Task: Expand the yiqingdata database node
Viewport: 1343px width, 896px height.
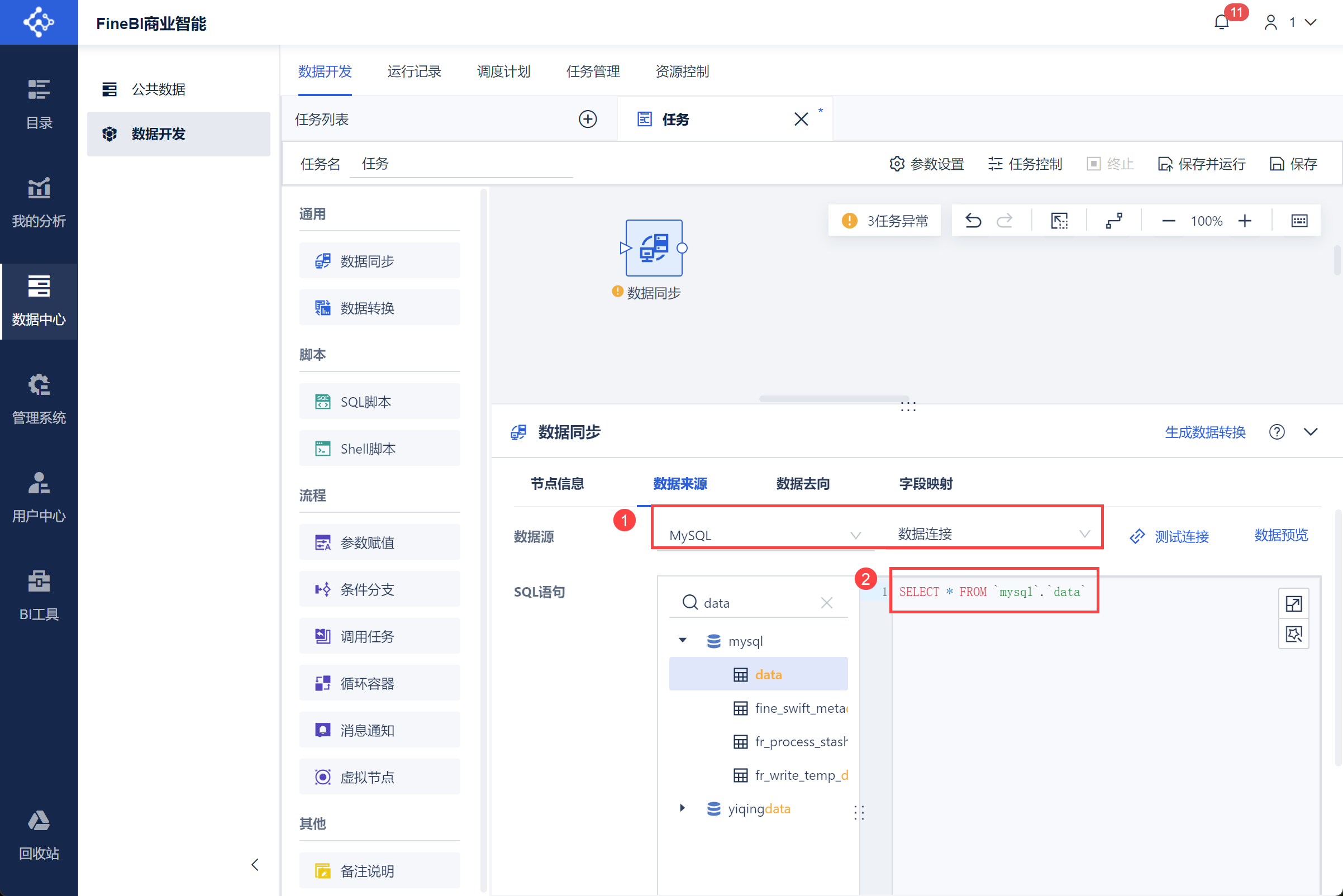Action: tap(682, 808)
